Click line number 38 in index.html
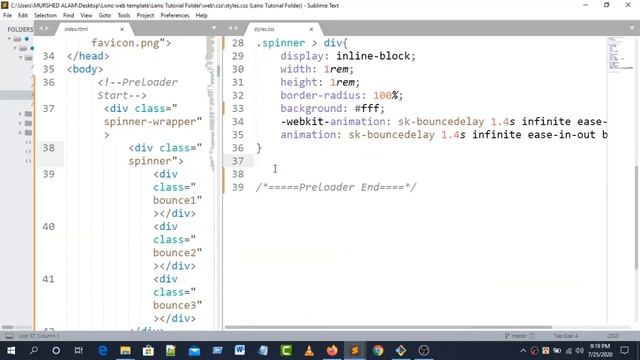Screen dimensions: 640x360 pos(49,148)
